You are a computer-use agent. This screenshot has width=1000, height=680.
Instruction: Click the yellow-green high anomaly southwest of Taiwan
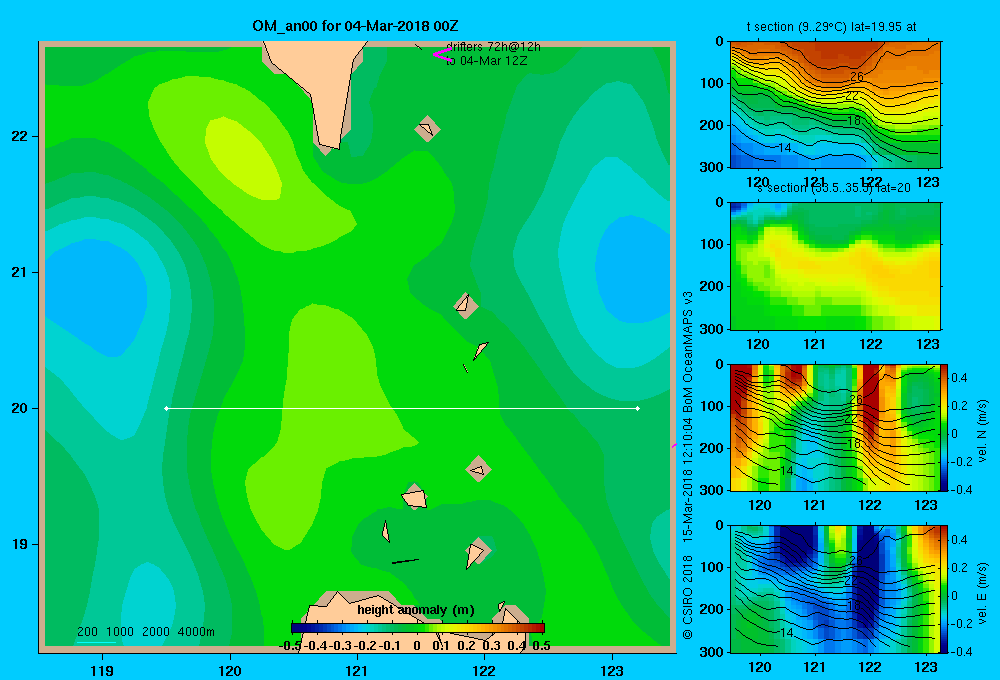244,158
